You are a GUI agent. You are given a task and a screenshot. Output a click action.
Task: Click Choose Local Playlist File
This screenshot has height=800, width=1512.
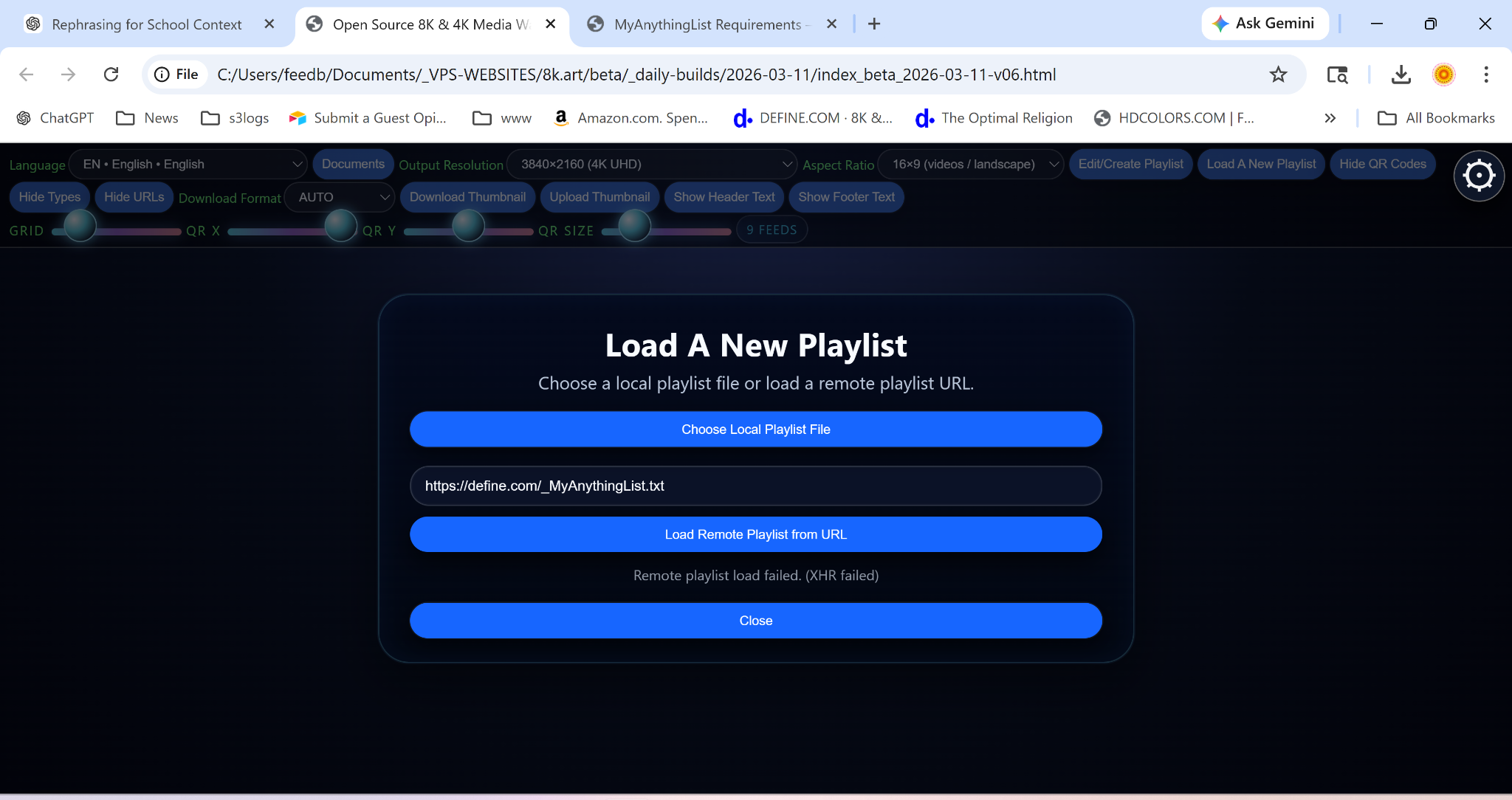tap(756, 430)
